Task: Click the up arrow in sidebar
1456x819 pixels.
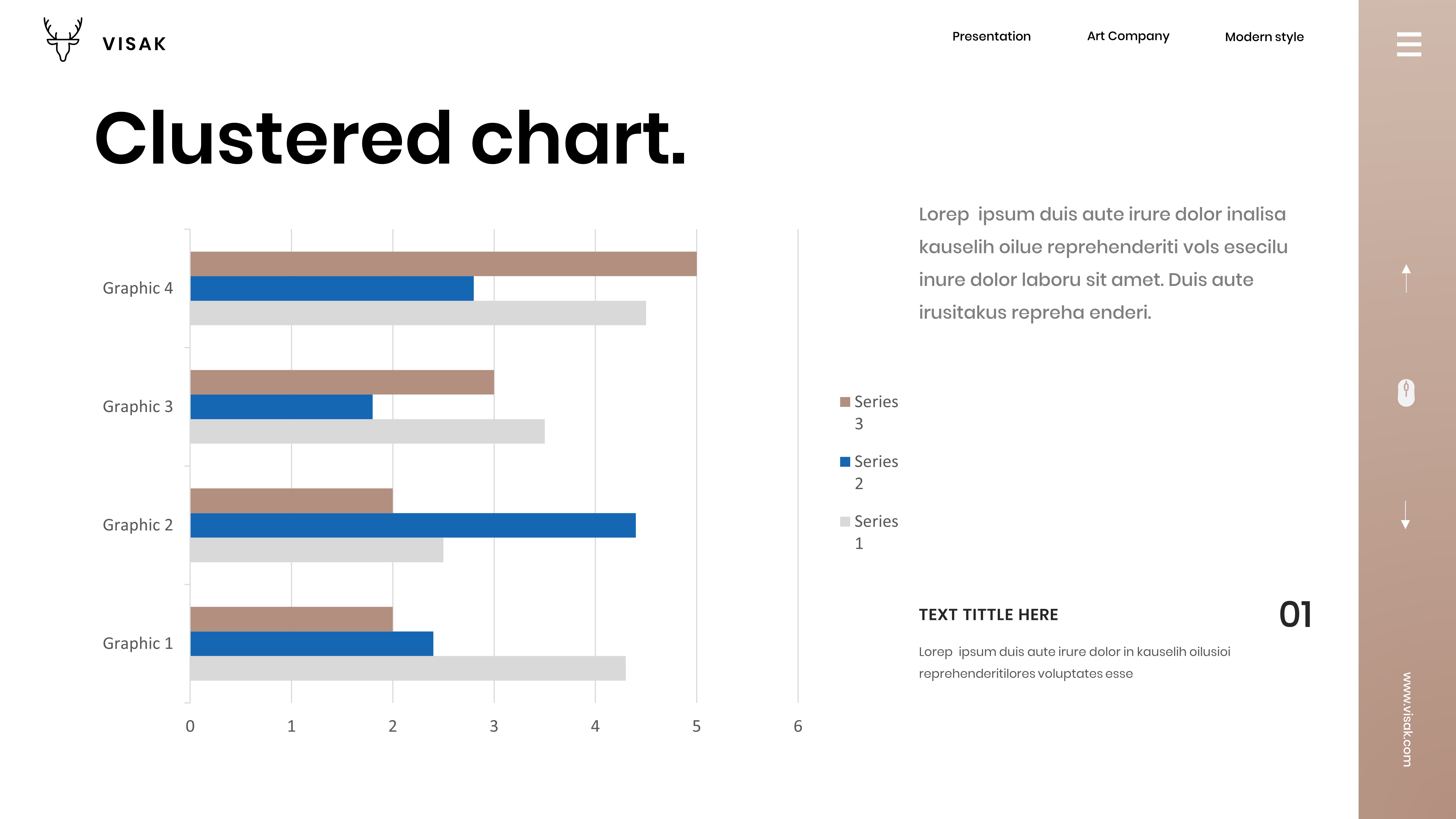Action: click(1406, 278)
